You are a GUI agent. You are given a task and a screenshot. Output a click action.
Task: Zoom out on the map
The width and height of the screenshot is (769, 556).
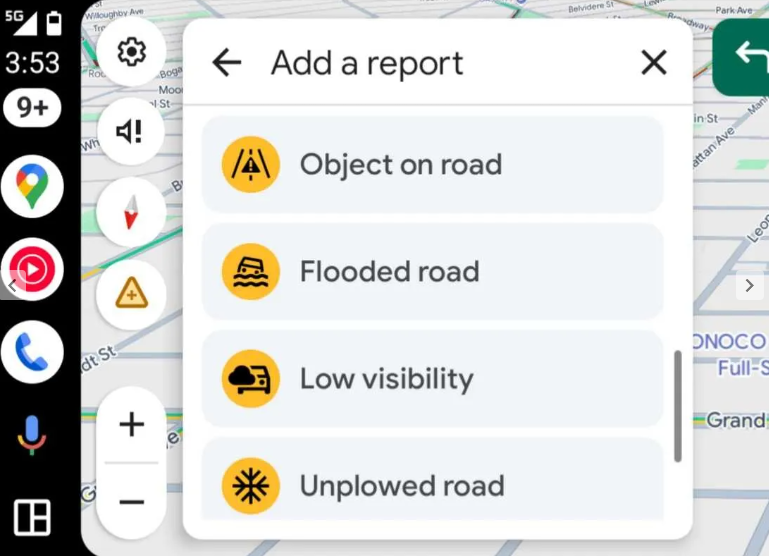(132, 502)
